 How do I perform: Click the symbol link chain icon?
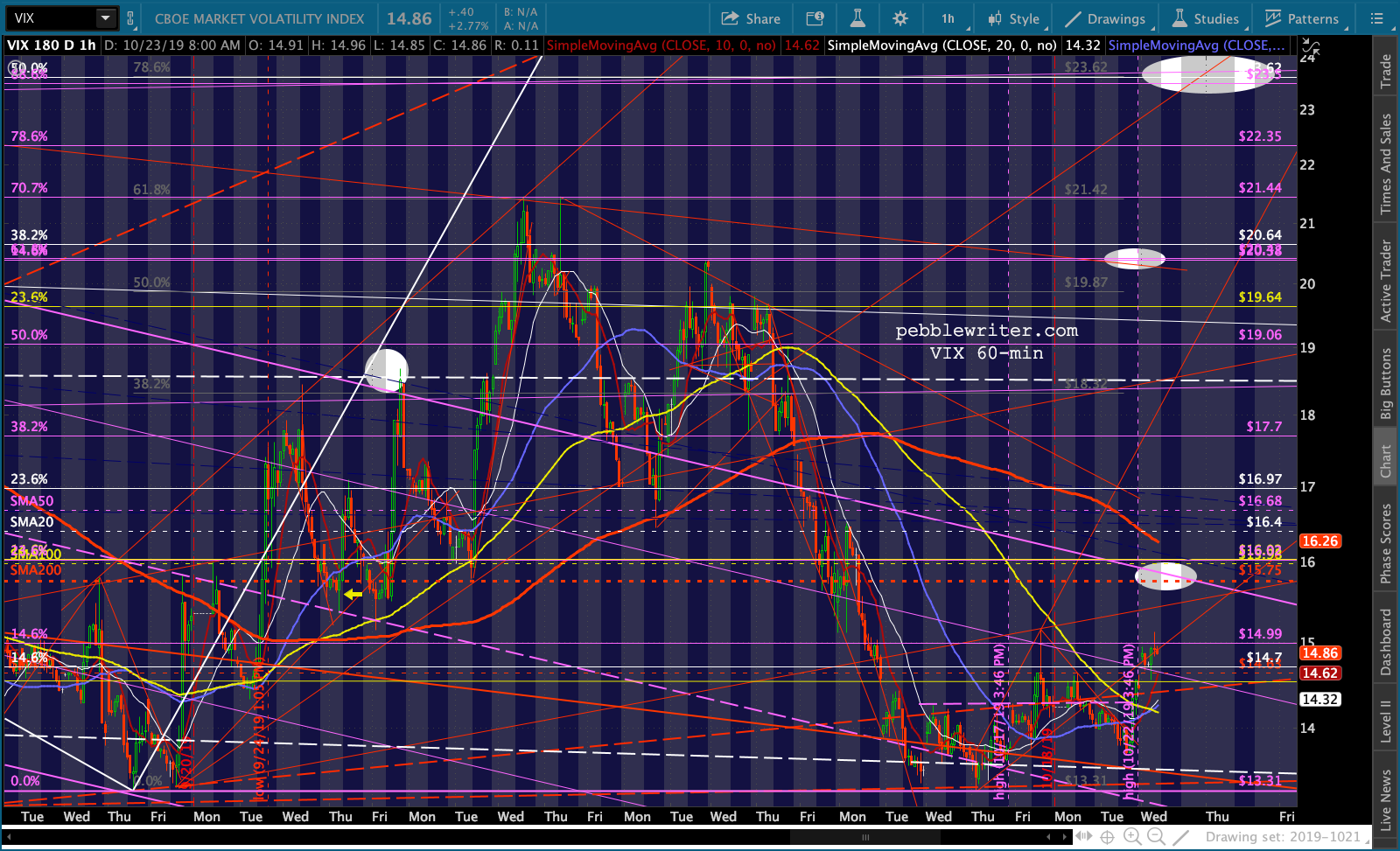[131, 18]
